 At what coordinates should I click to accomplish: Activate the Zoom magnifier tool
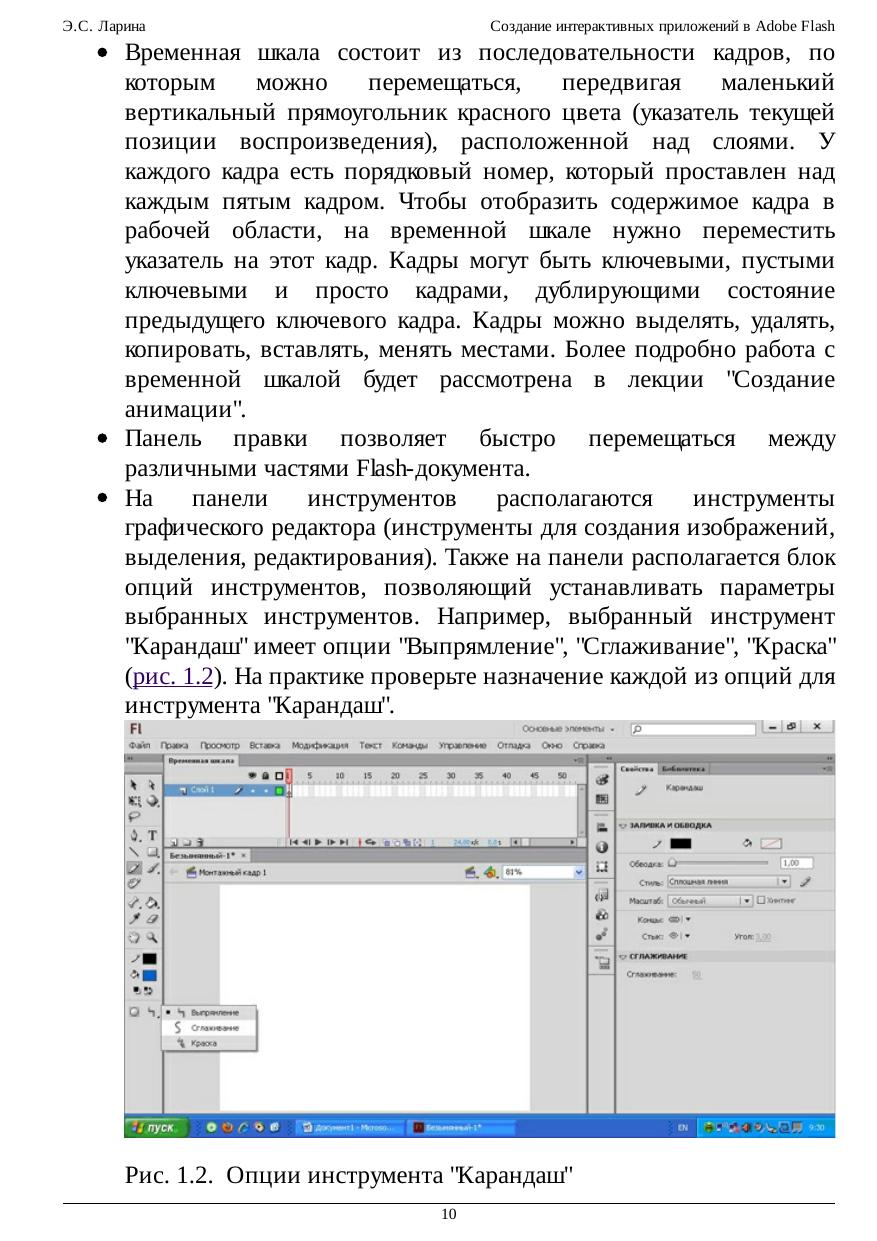[152, 938]
